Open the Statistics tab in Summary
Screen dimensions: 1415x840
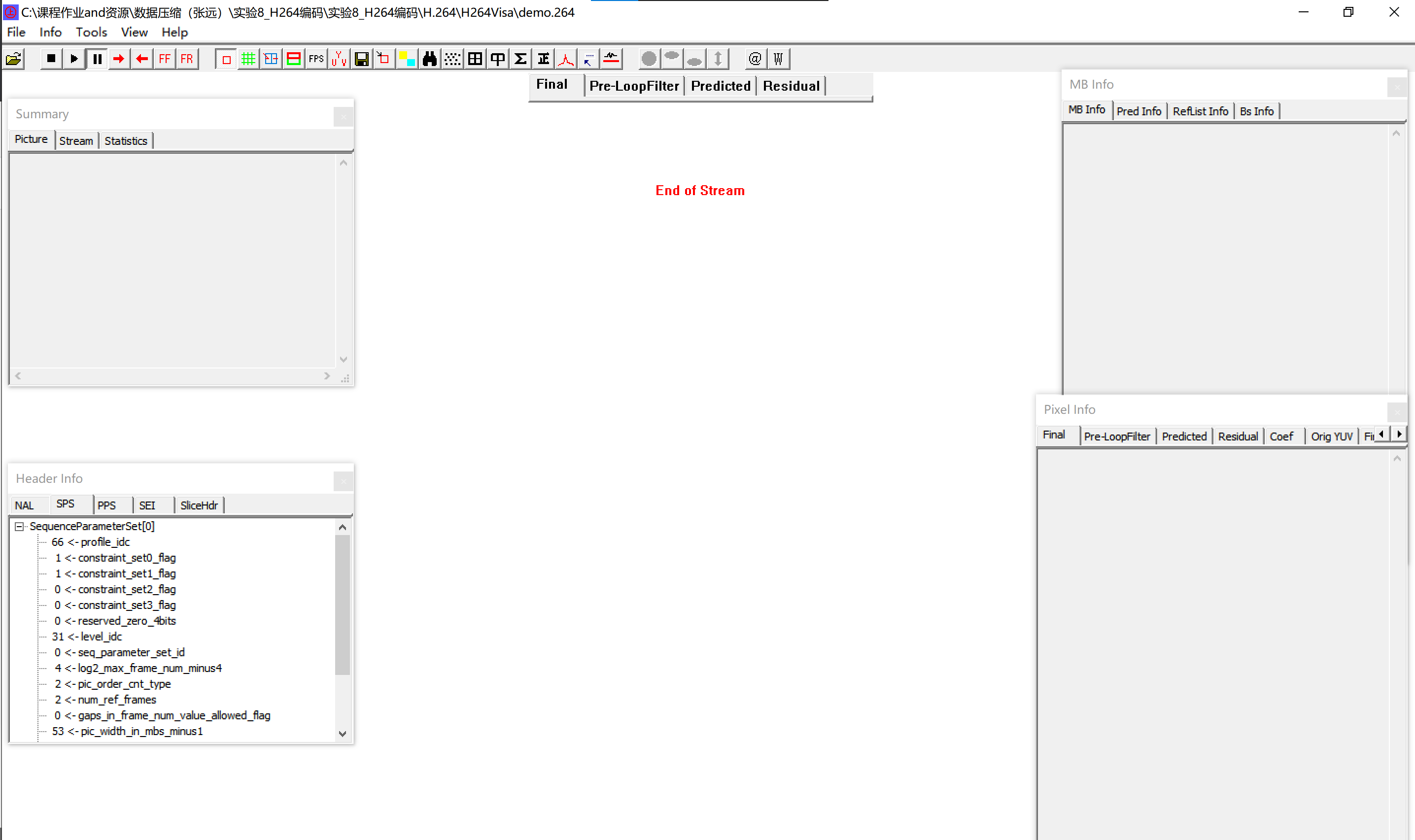(126, 141)
